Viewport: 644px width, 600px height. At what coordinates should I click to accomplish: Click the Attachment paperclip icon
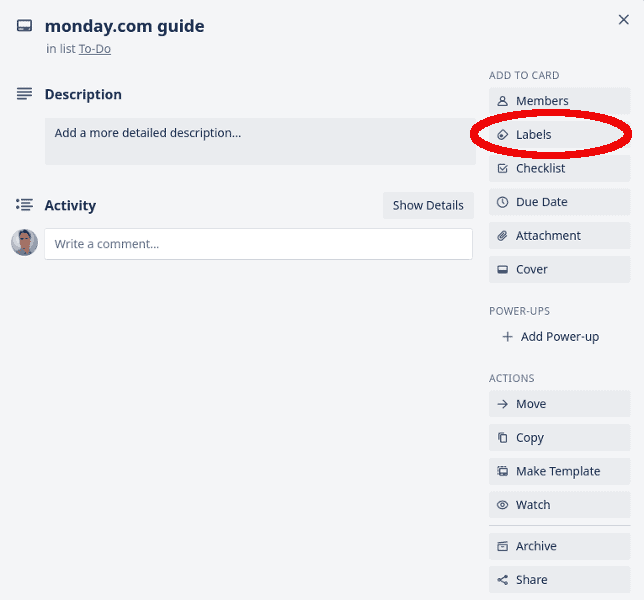pos(503,236)
